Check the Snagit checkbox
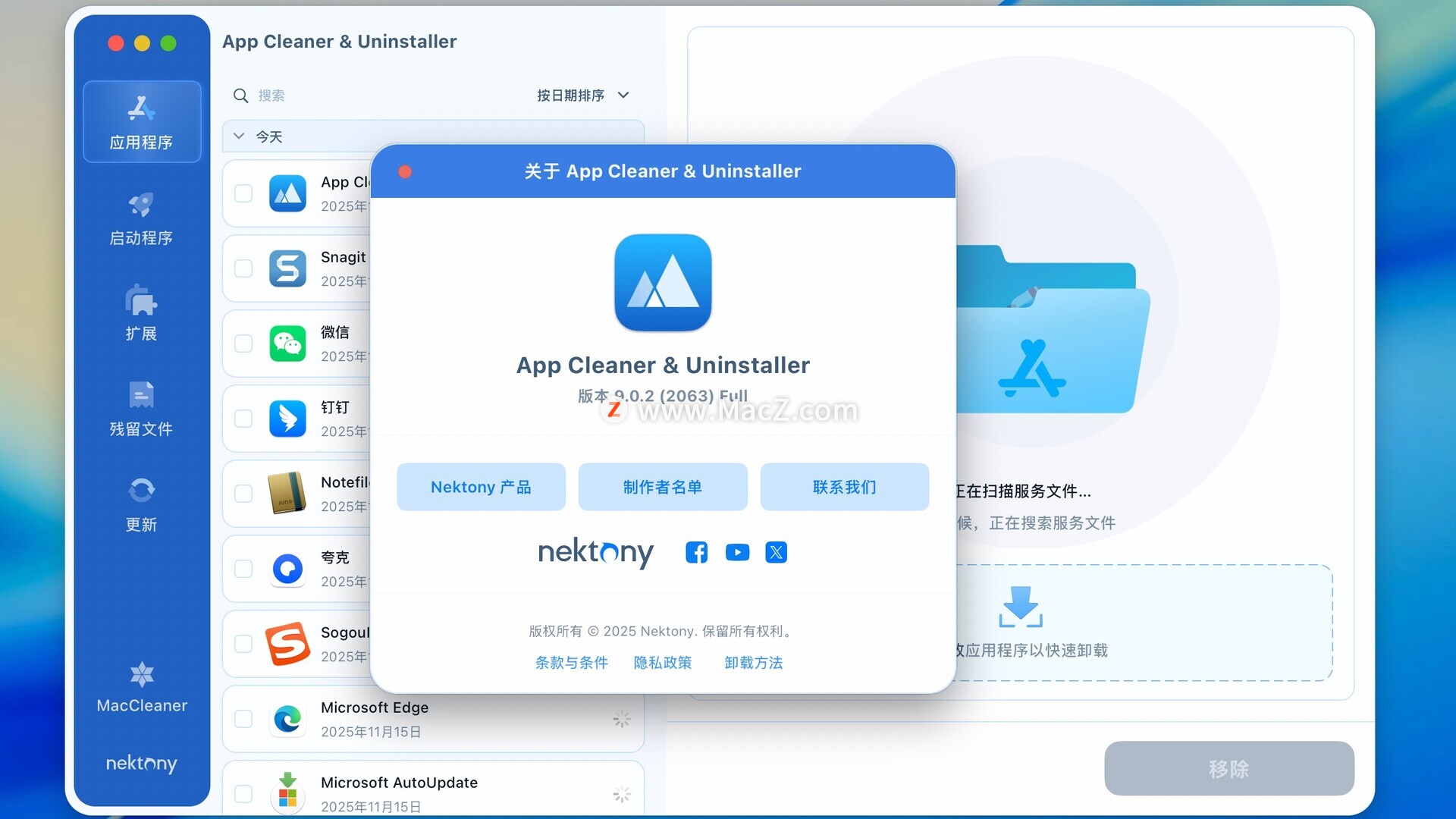The height and width of the screenshot is (819, 1456). [x=243, y=268]
